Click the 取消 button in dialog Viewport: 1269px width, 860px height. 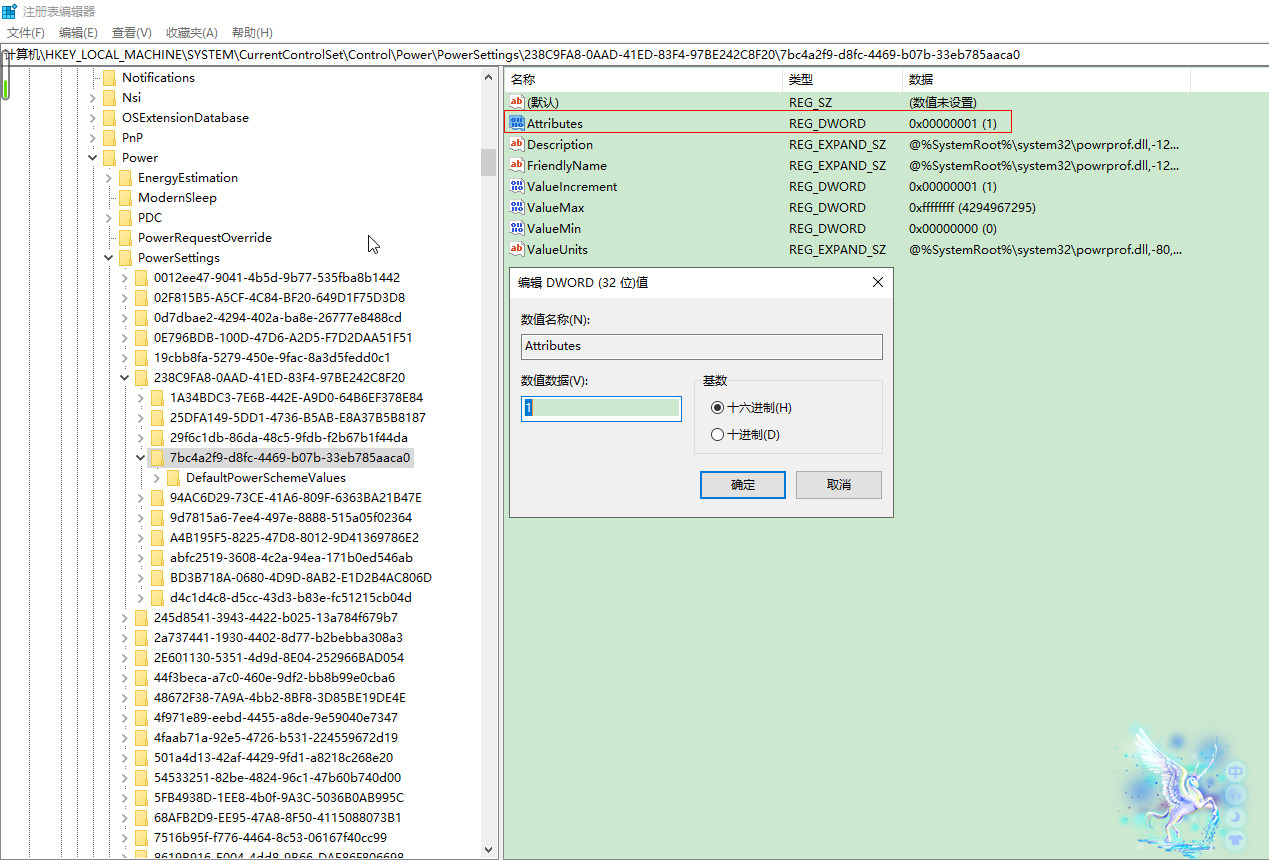pyautogui.click(x=839, y=485)
